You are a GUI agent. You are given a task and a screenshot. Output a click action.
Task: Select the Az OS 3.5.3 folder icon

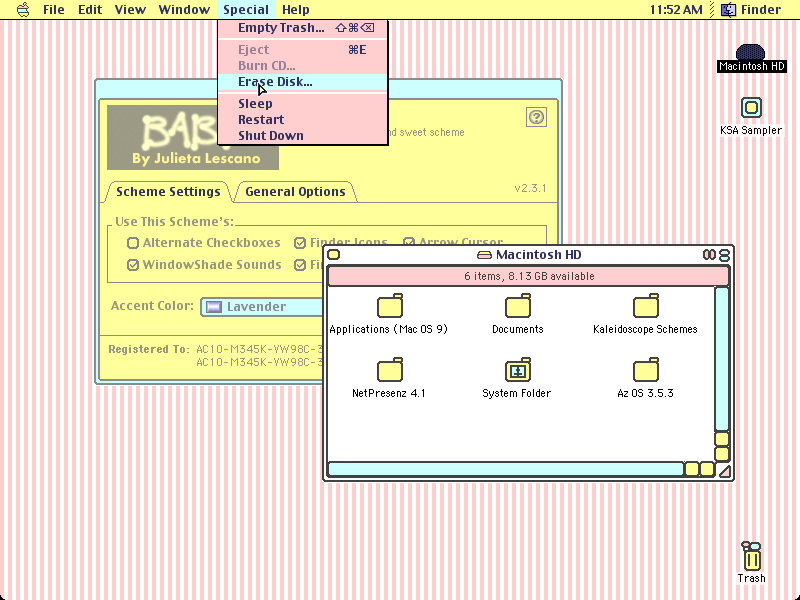tap(645, 370)
